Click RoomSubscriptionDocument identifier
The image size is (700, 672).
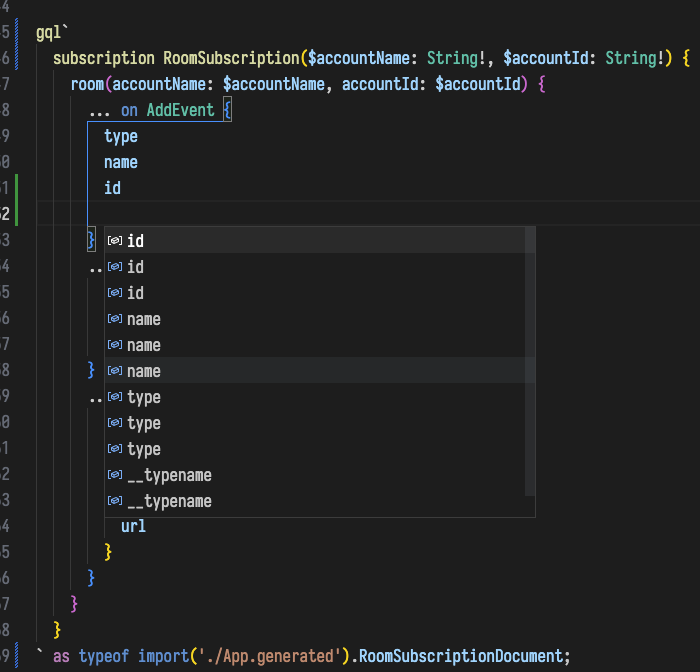pos(461,656)
